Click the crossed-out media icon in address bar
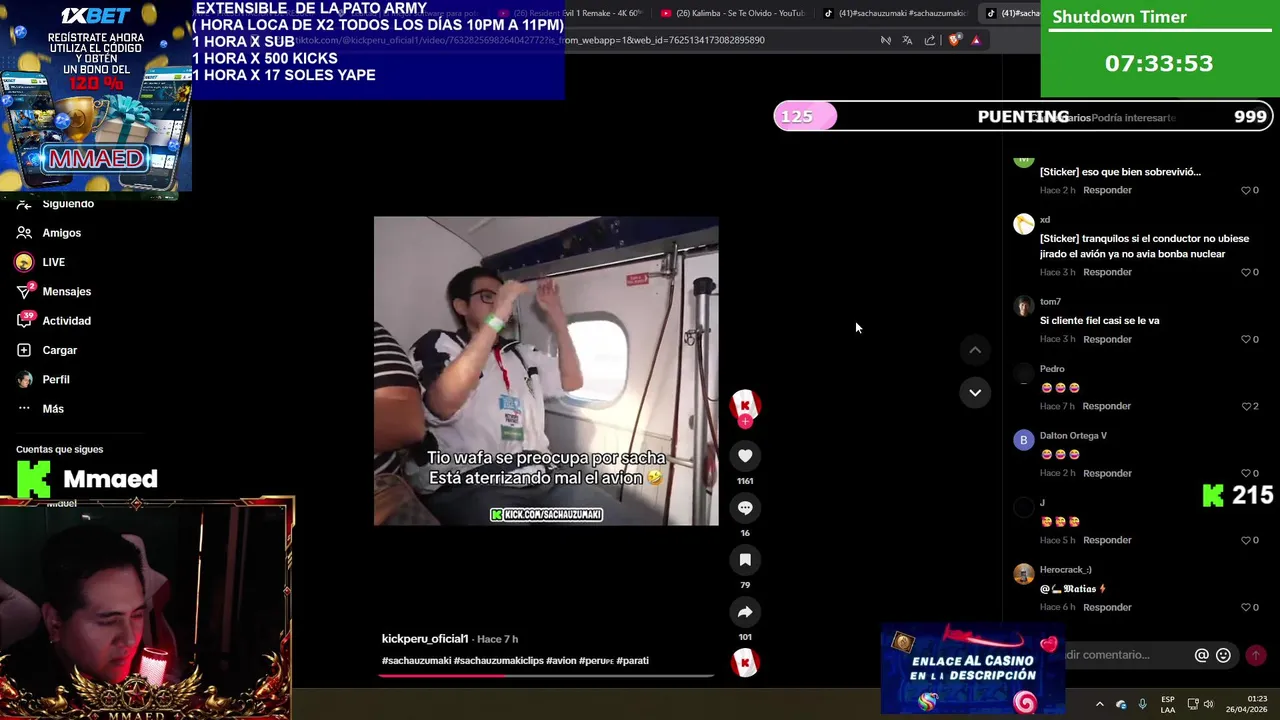The image size is (1280, 720). coord(885,40)
